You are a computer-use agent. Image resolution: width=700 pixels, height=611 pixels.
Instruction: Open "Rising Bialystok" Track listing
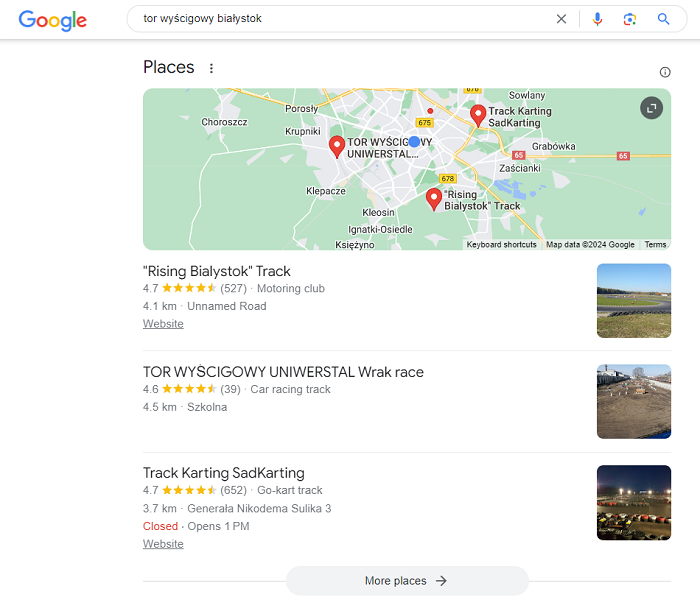pyautogui.click(x=217, y=271)
